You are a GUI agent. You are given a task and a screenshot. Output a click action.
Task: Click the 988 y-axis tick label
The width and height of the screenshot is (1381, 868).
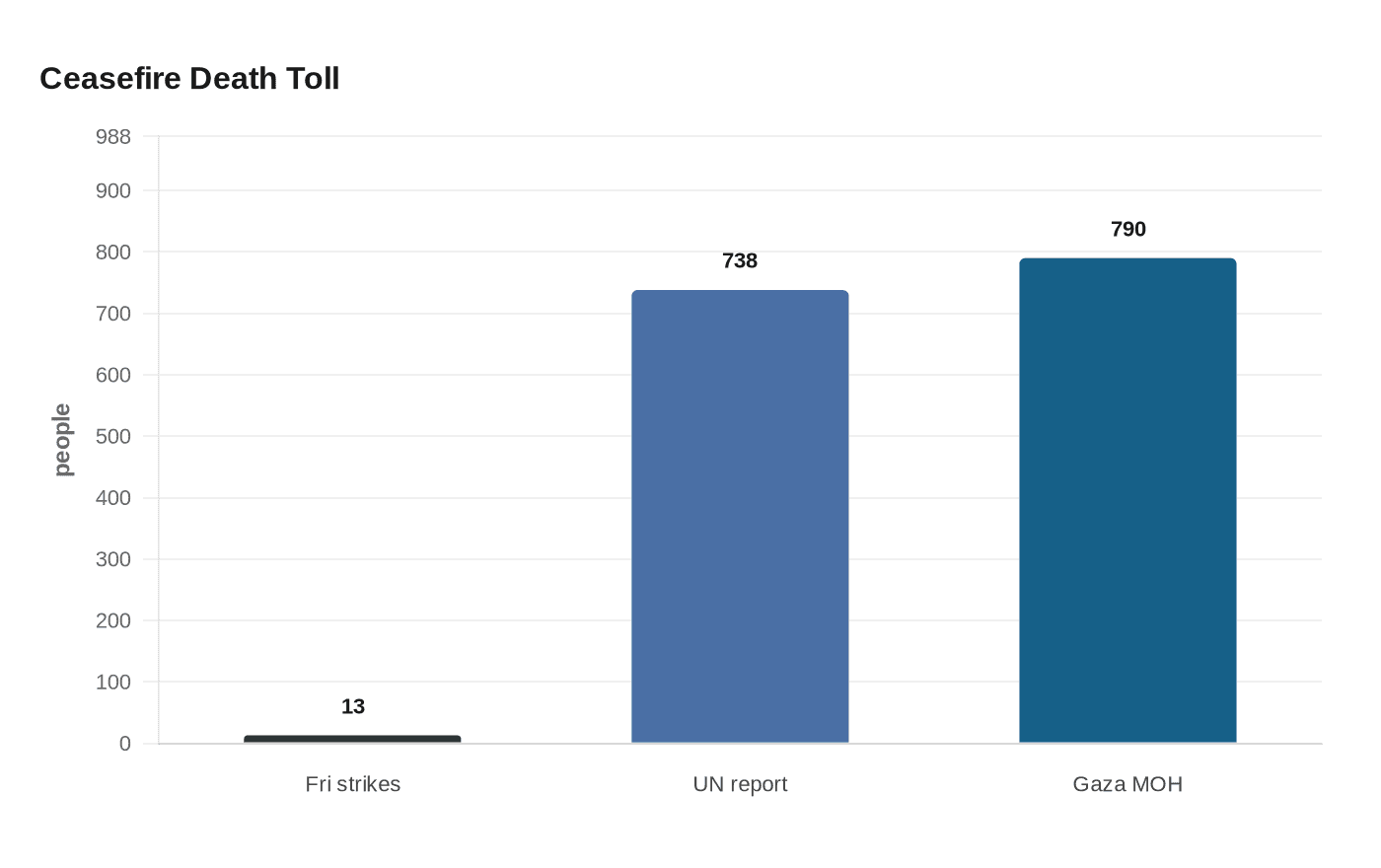click(113, 137)
